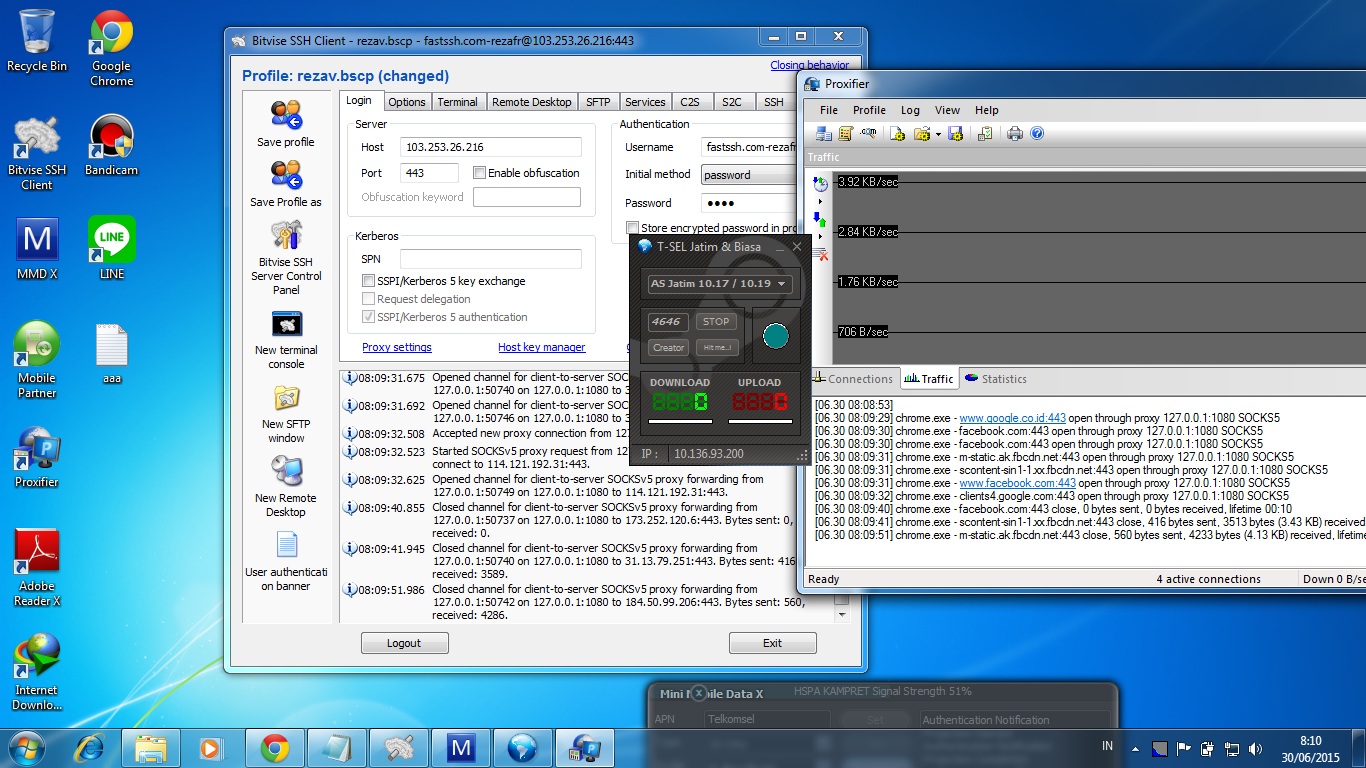Click the Proxifier print toolbar icon
The width and height of the screenshot is (1366, 768).
coord(1015,134)
